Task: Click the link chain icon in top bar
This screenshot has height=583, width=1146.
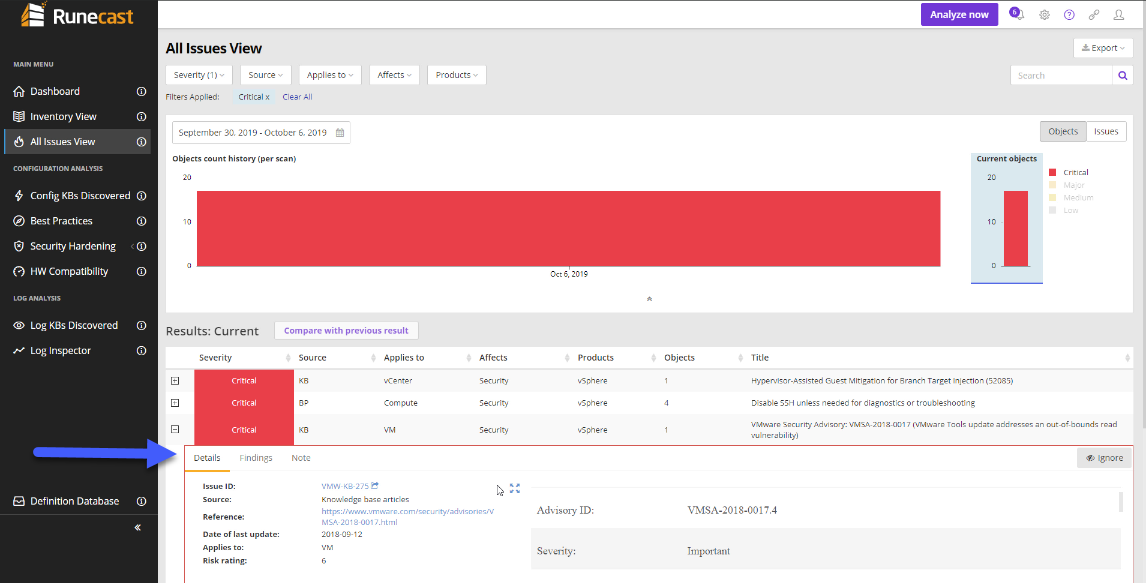Action: tap(1094, 15)
